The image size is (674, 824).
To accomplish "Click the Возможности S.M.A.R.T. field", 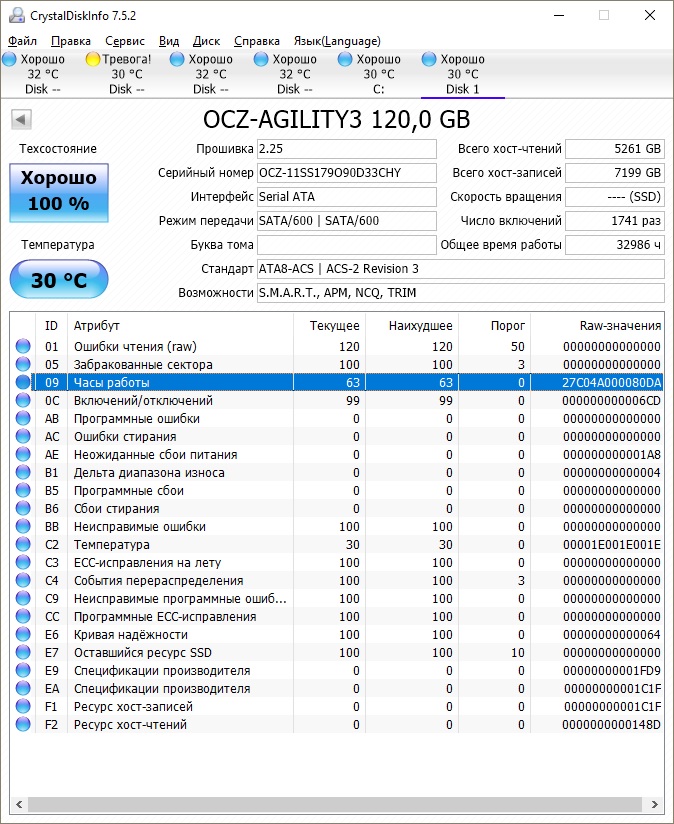I will click(461, 293).
